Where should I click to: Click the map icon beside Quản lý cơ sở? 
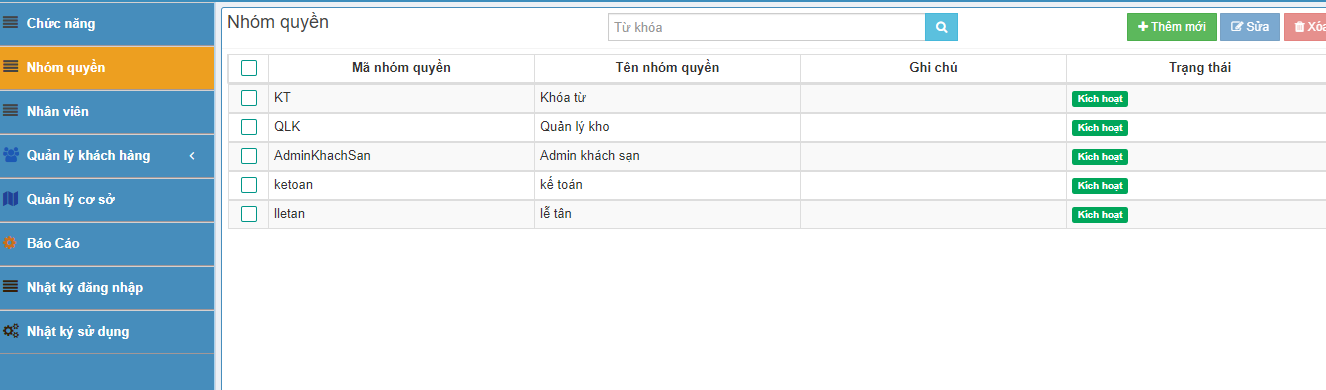[11, 199]
